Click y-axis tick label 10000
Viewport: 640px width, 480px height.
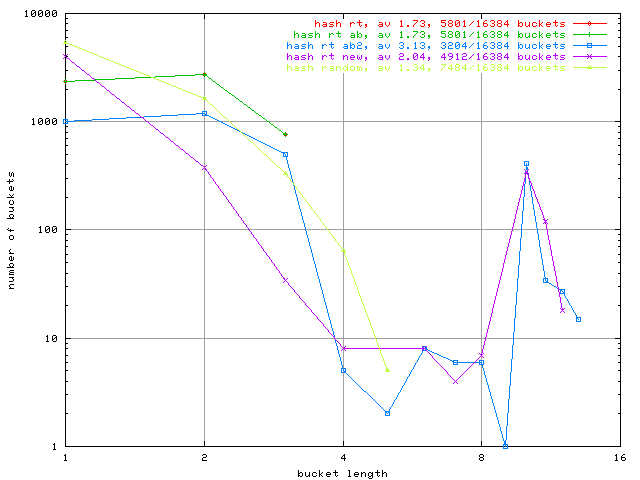41,13
